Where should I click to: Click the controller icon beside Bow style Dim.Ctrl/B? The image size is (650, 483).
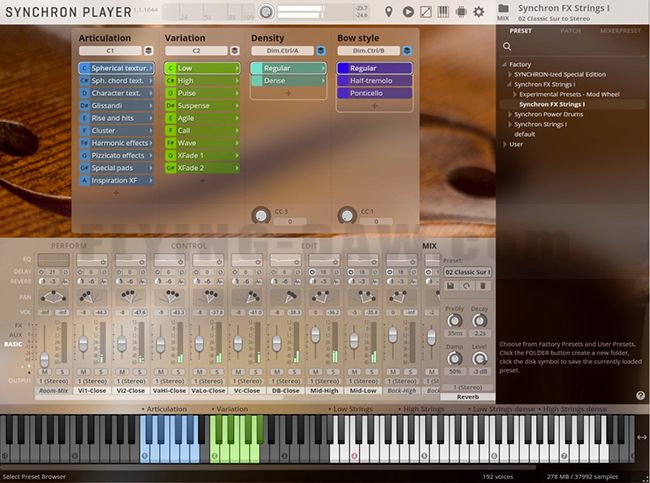[x=407, y=51]
